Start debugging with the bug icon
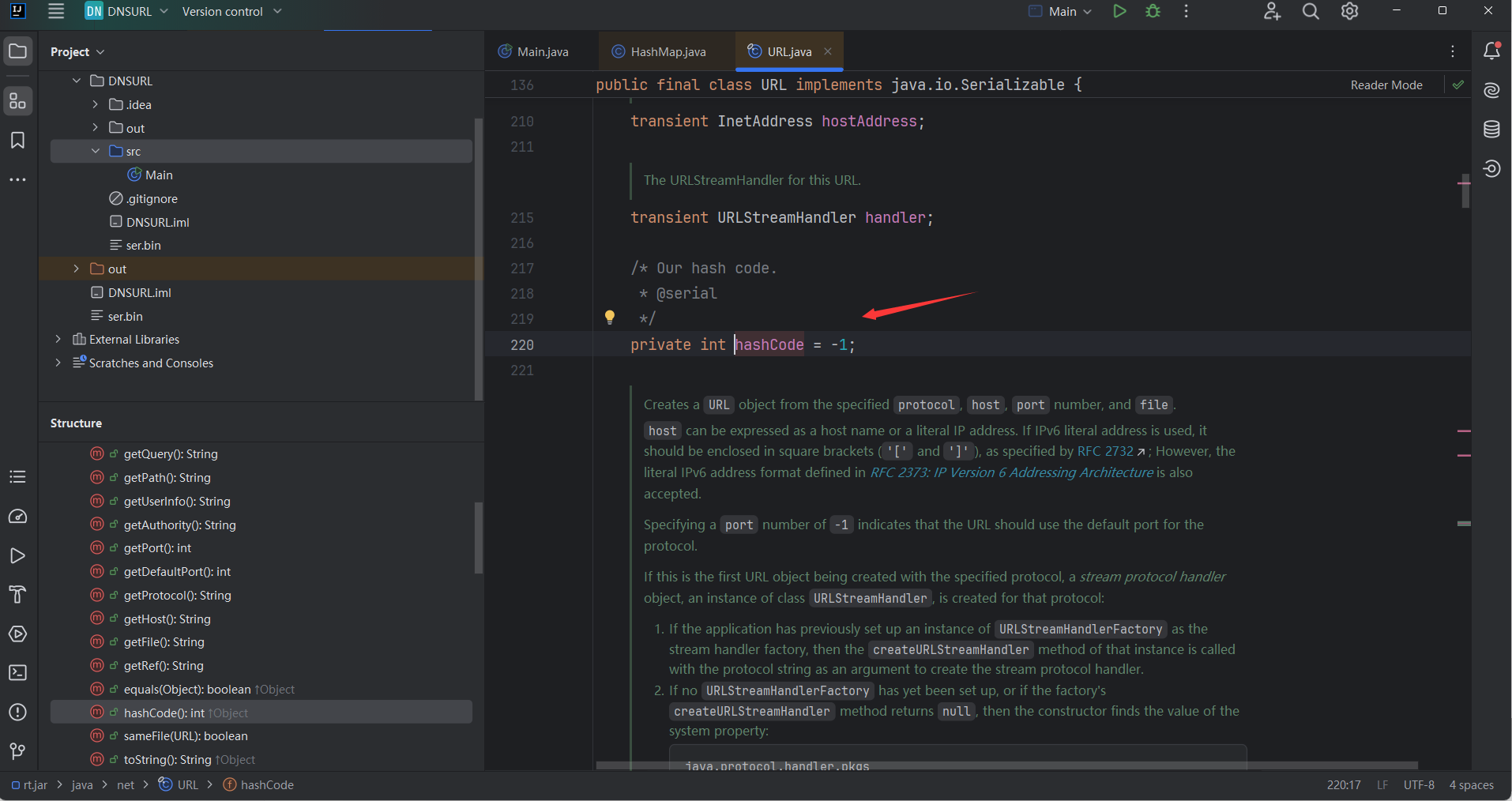 (x=1153, y=11)
